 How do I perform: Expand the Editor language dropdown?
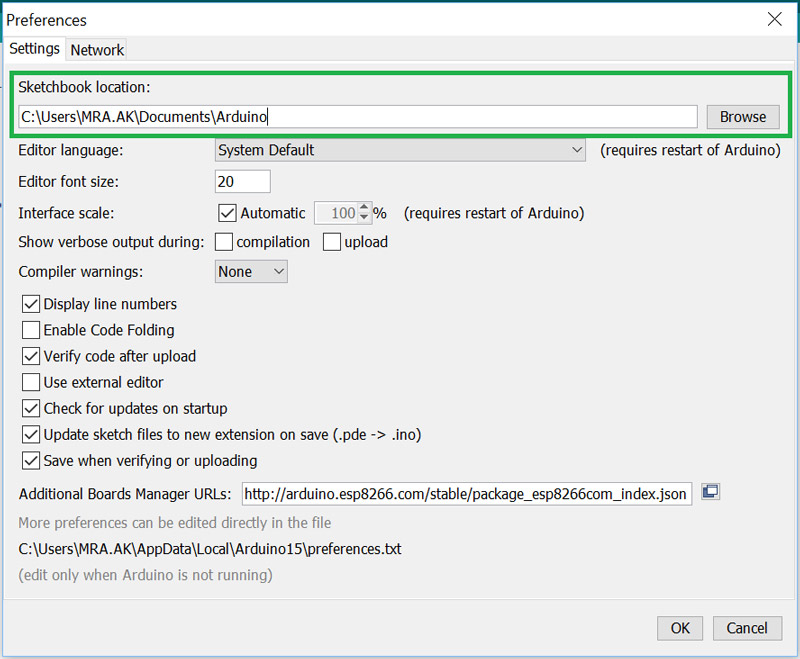click(400, 150)
